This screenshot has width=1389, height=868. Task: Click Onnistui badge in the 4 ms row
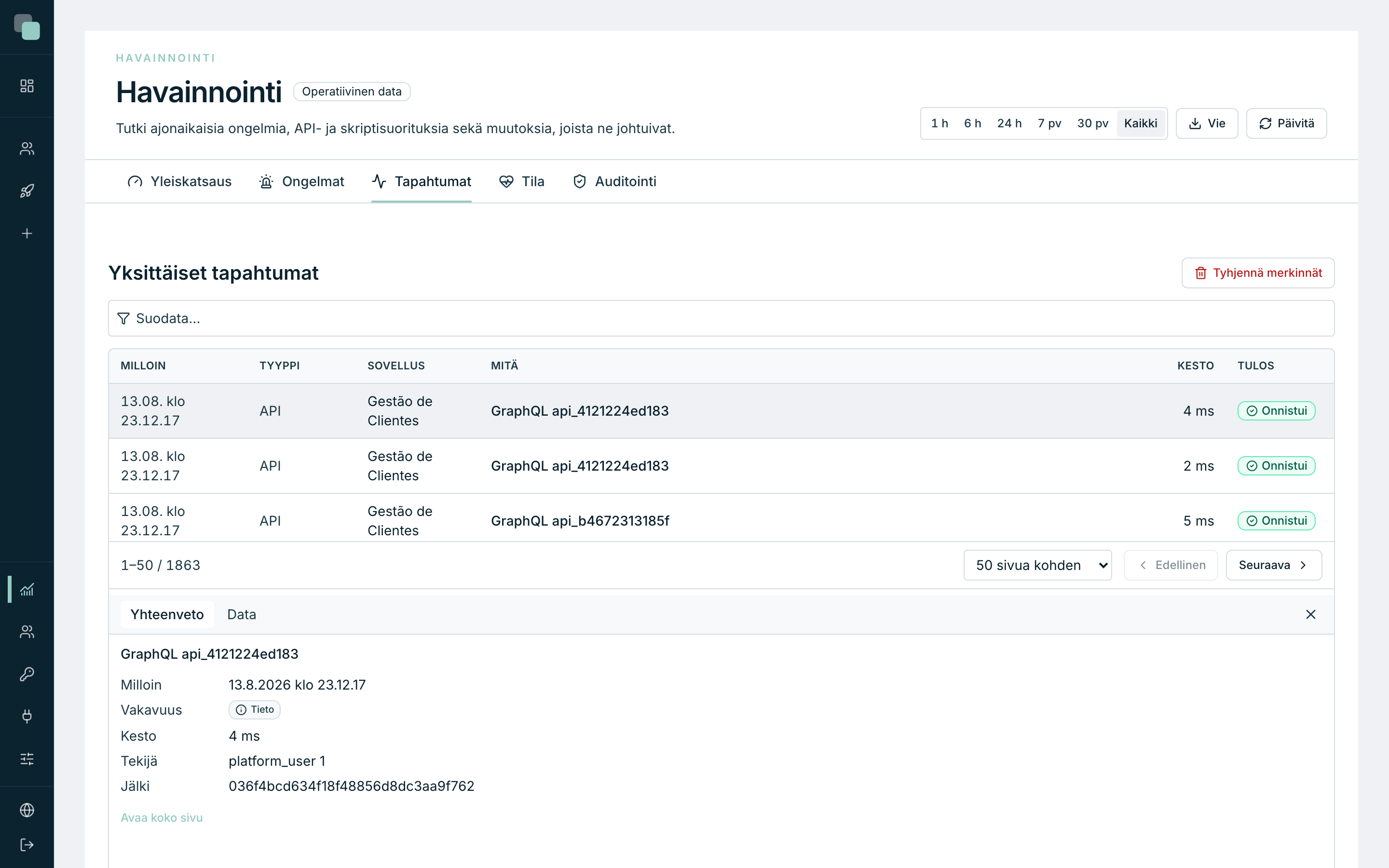click(x=1277, y=411)
